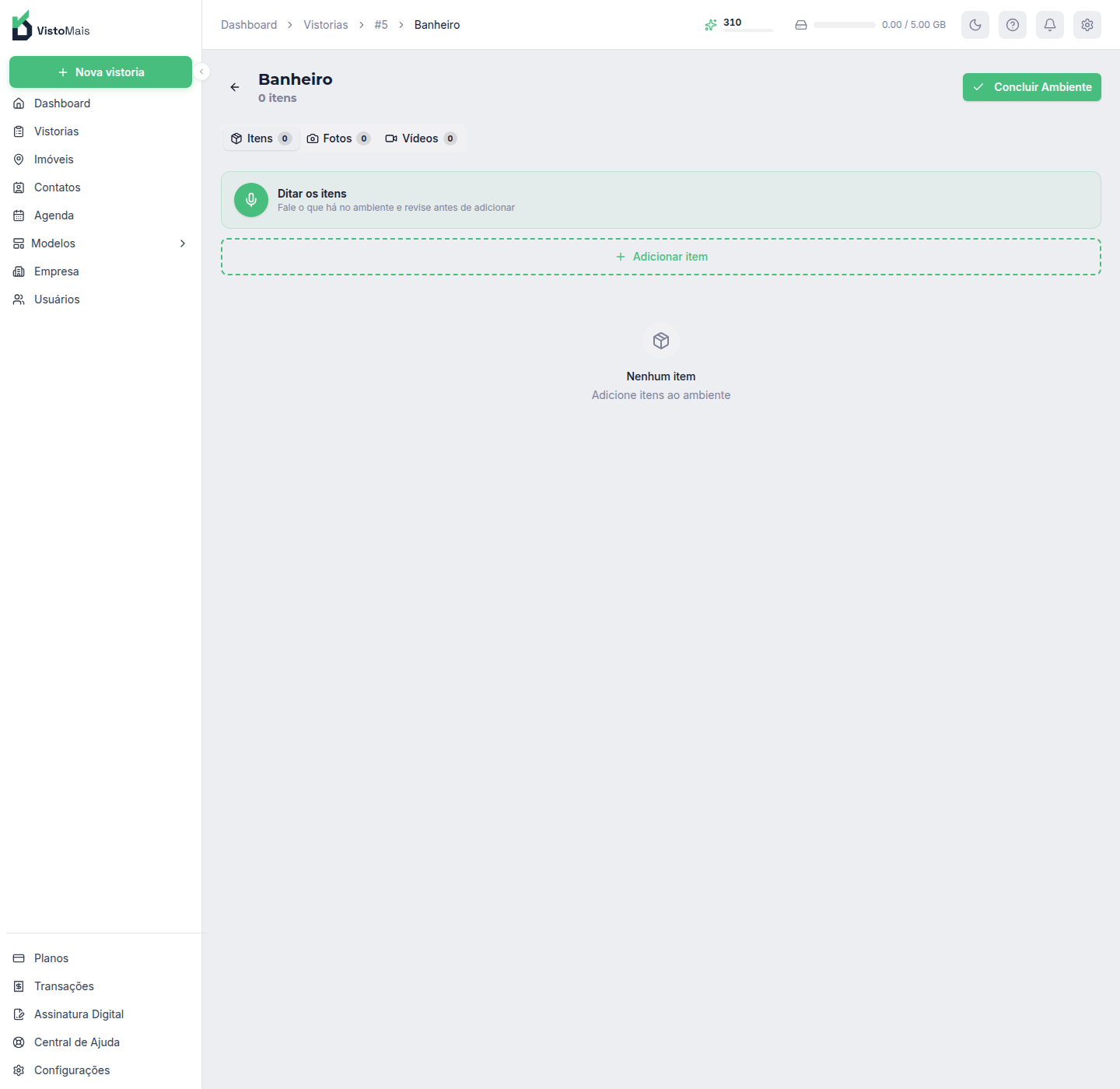The width and height of the screenshot is (1120, 1089).
Task: Click the Concluir Ambiente button
Action: click(x=1032, y=87)
